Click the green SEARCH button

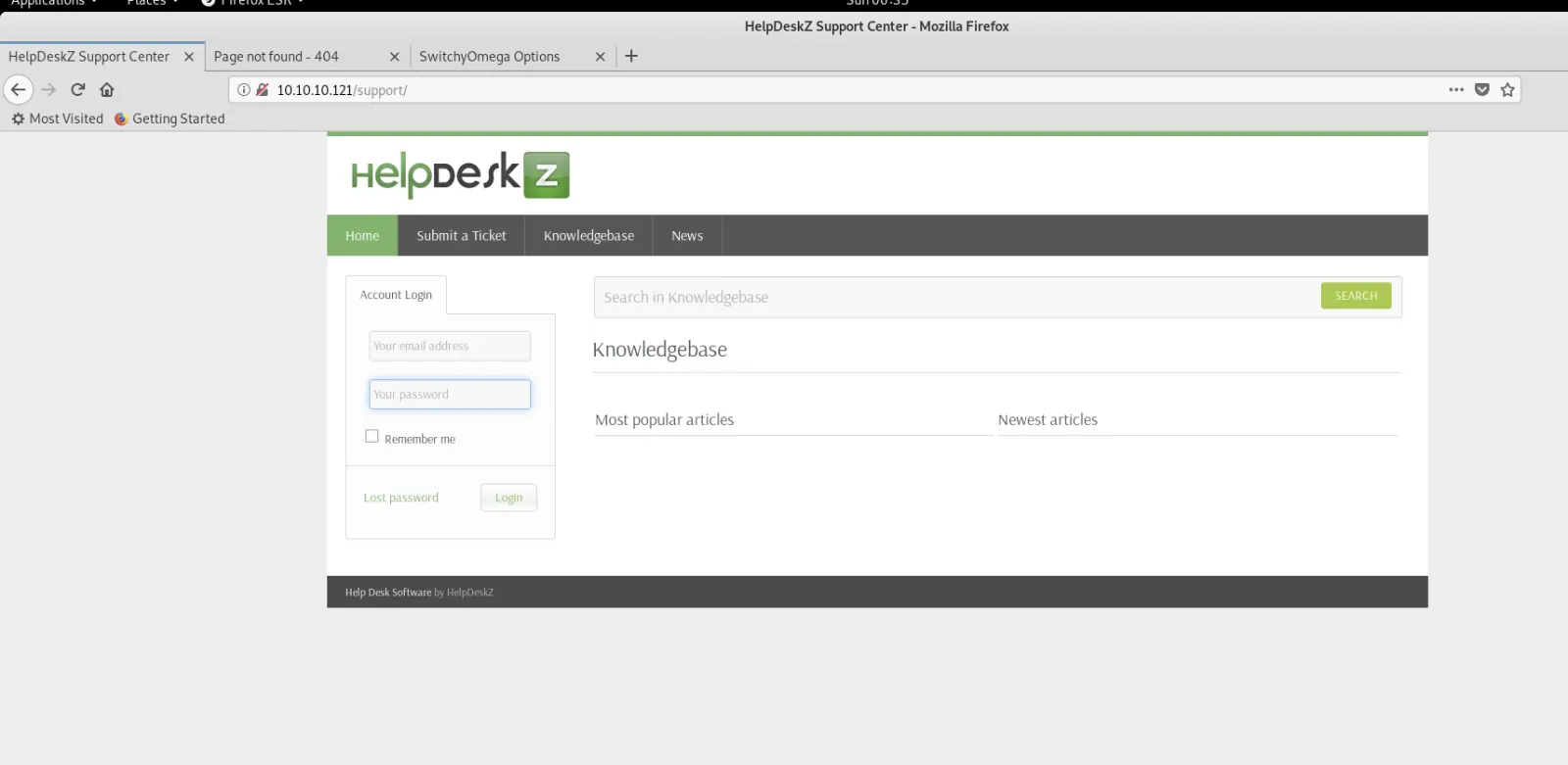click(1356, 296)
